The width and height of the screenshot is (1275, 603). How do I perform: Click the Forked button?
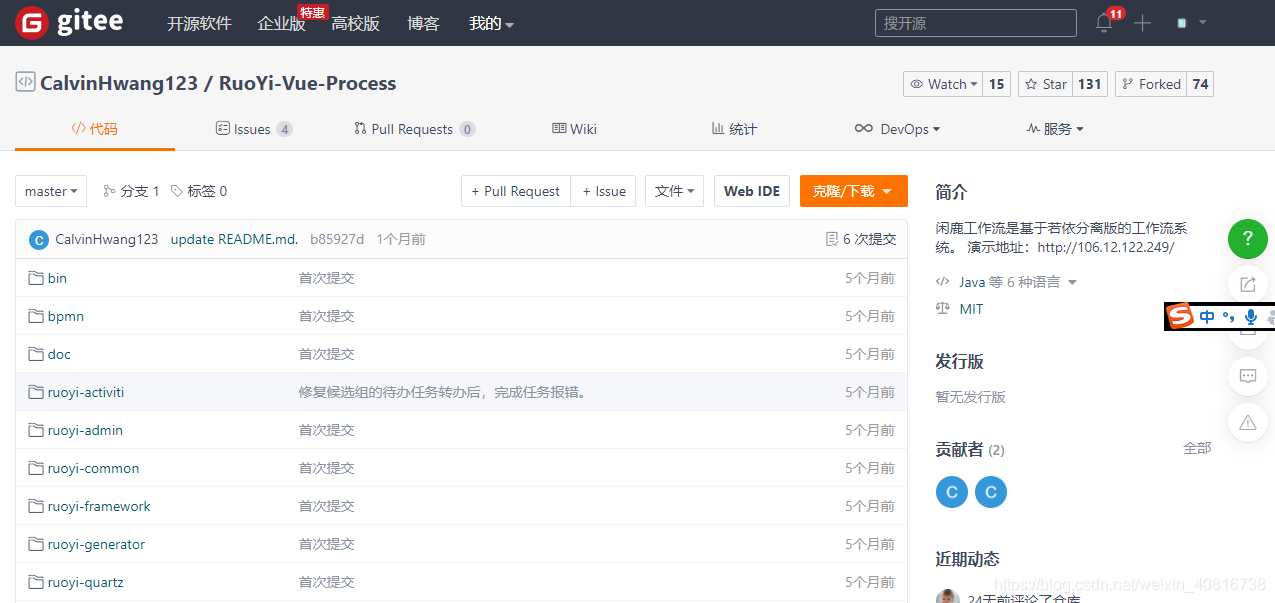[1150, 84]
